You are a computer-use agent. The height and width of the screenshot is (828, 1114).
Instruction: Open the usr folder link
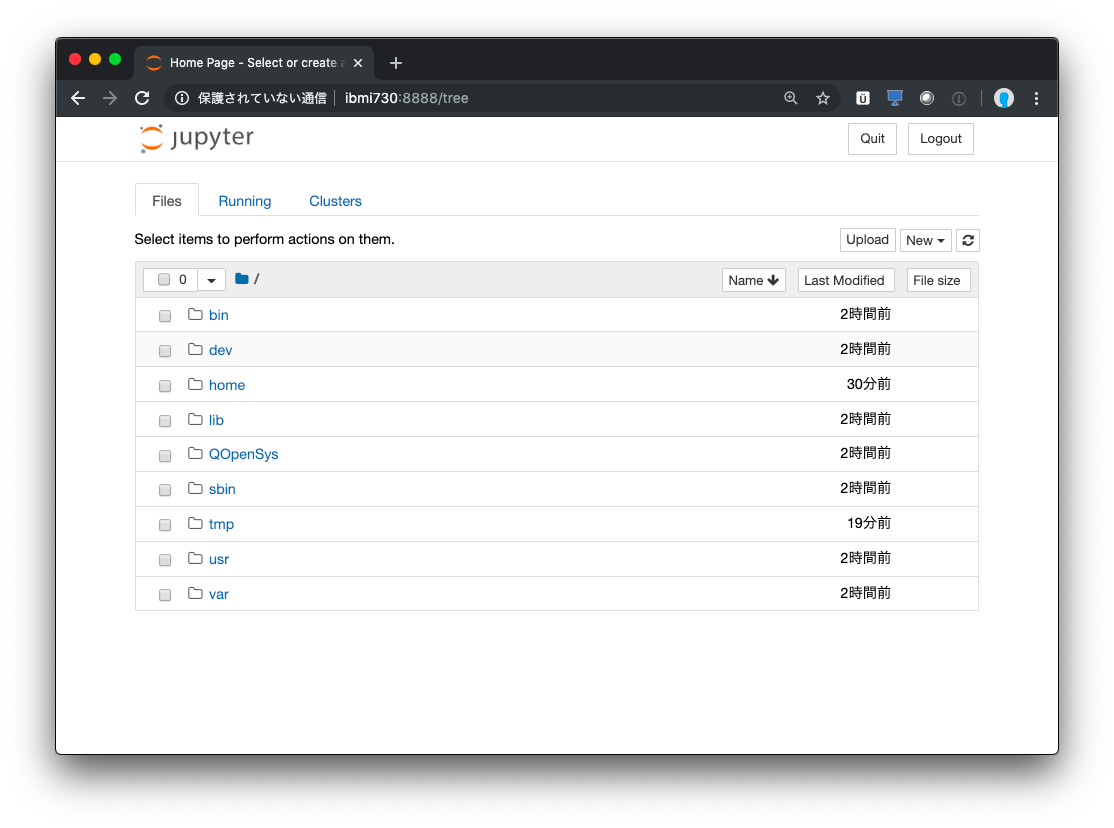point(219,559)
